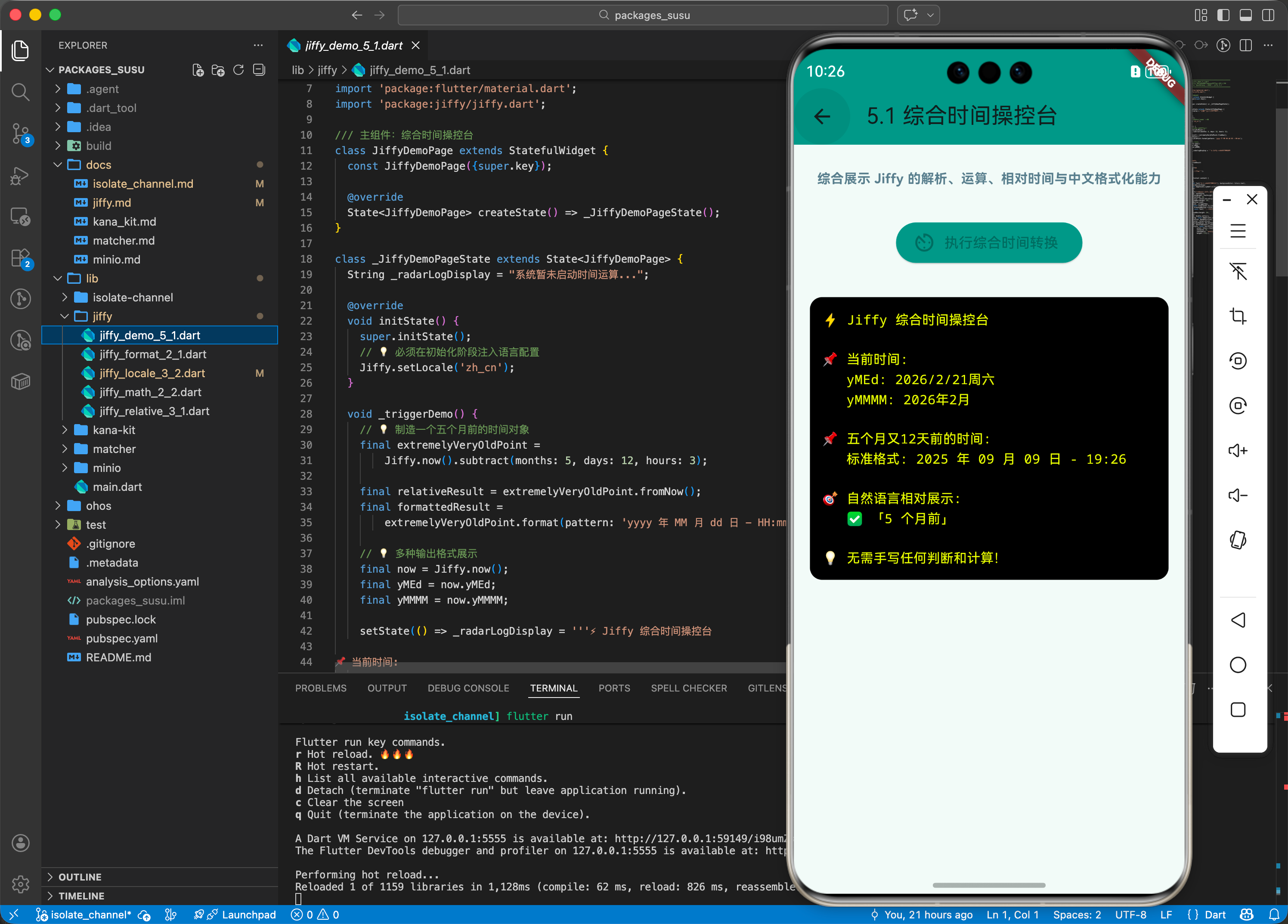Refresh the explorer file tree

point(238,70)
